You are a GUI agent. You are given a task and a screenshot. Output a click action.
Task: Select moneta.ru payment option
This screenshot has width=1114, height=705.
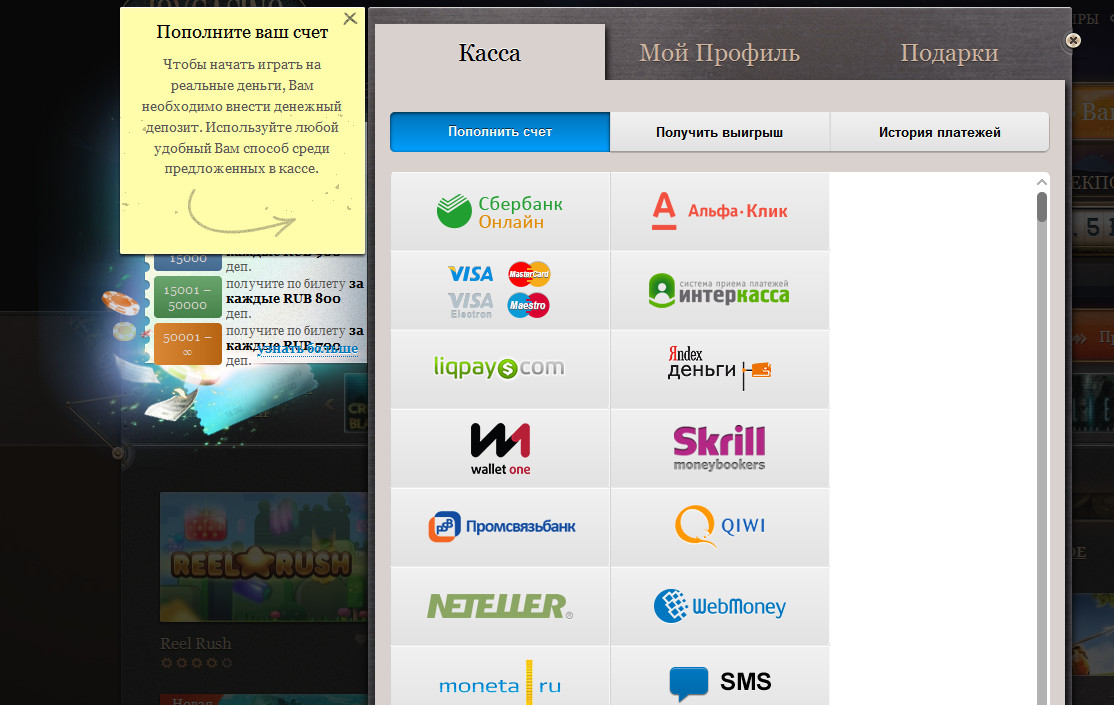500,682
